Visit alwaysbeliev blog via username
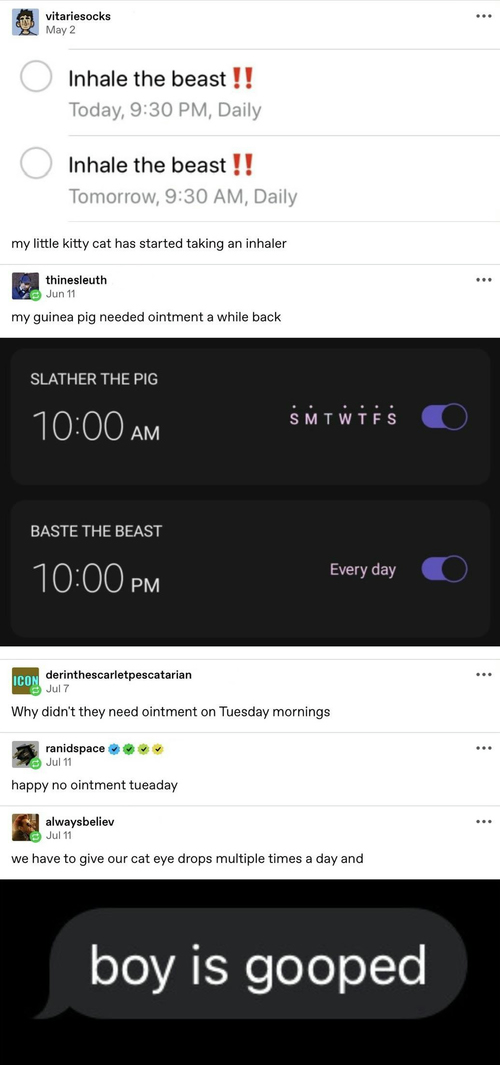Image resolution: width=500 pixels, height=1065 pixels. click(79, 822)
